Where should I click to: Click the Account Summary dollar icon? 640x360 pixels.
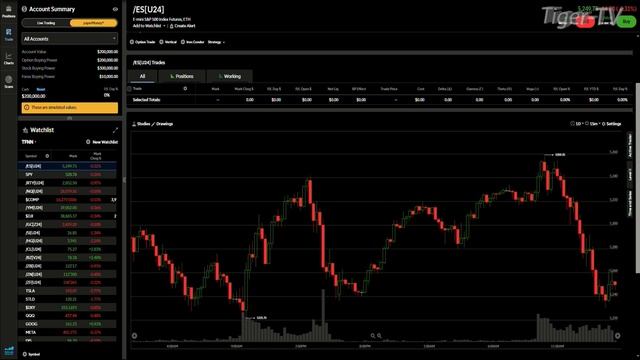pyautogui.click(x=24, y=9)
